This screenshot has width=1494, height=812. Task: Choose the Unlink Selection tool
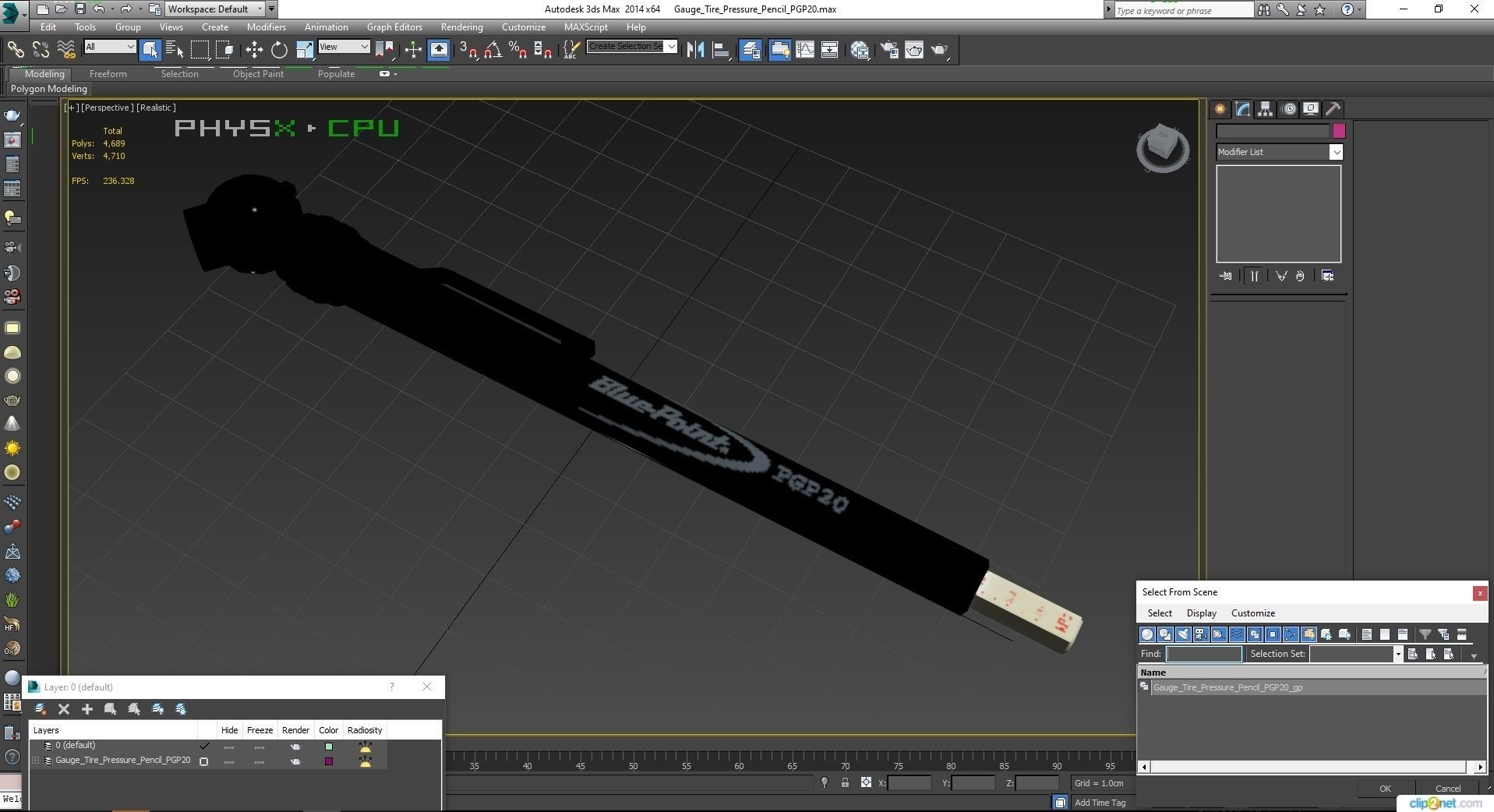tap(41, 50)
